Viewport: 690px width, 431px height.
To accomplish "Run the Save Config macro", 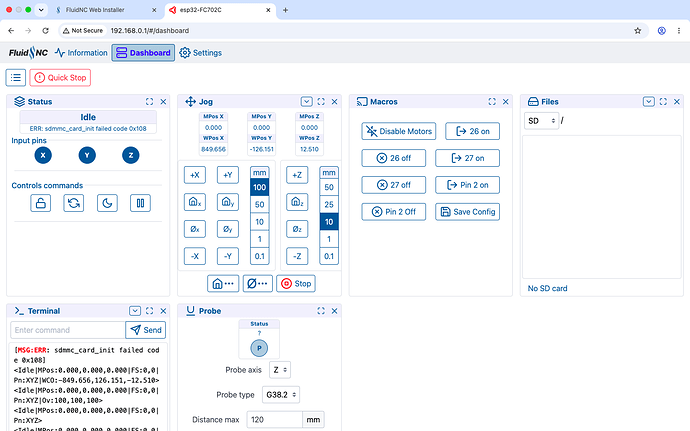I will [467, 212].
